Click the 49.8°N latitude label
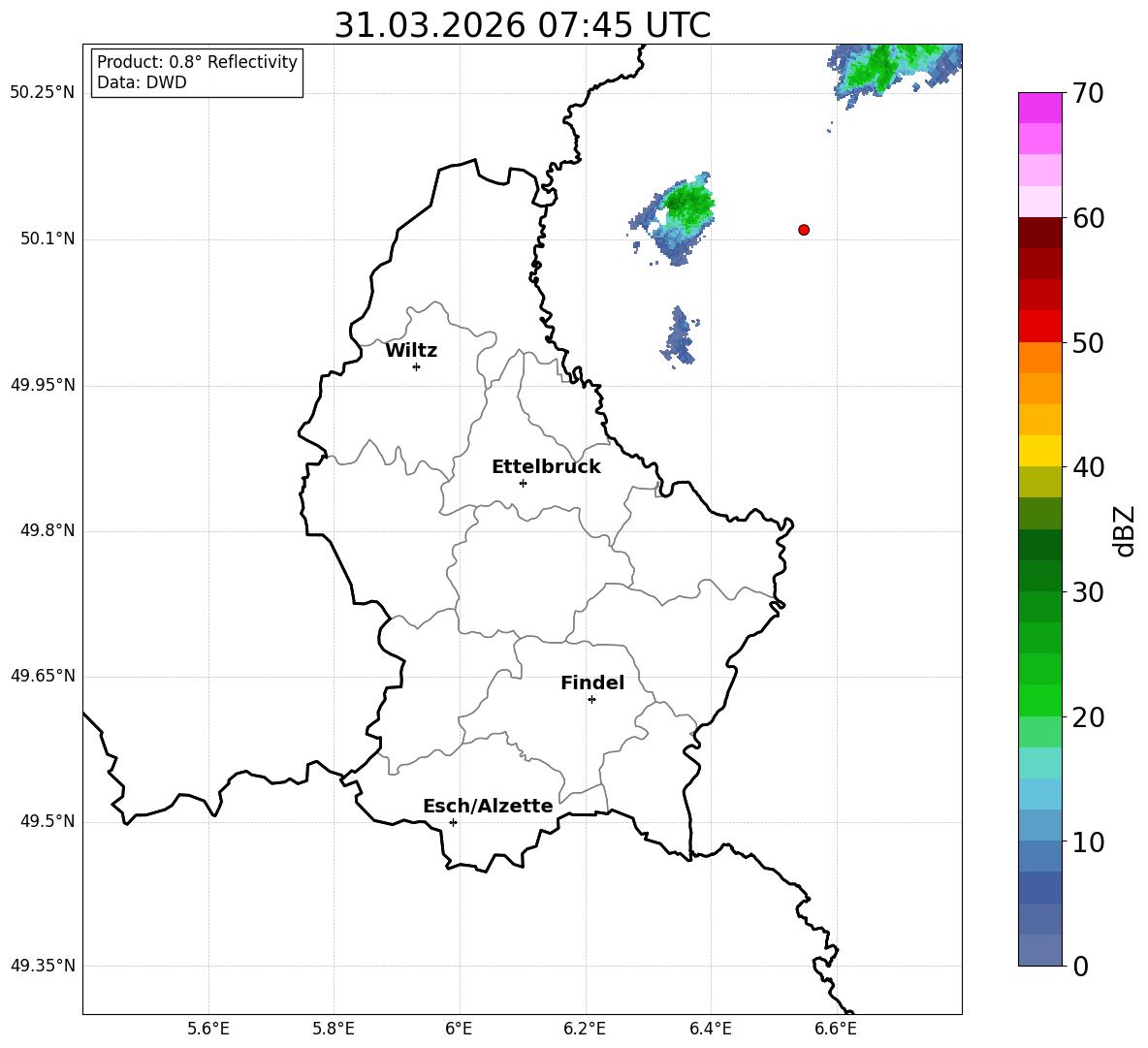This screenshot has height=1048, width=1148. [48, 530]
